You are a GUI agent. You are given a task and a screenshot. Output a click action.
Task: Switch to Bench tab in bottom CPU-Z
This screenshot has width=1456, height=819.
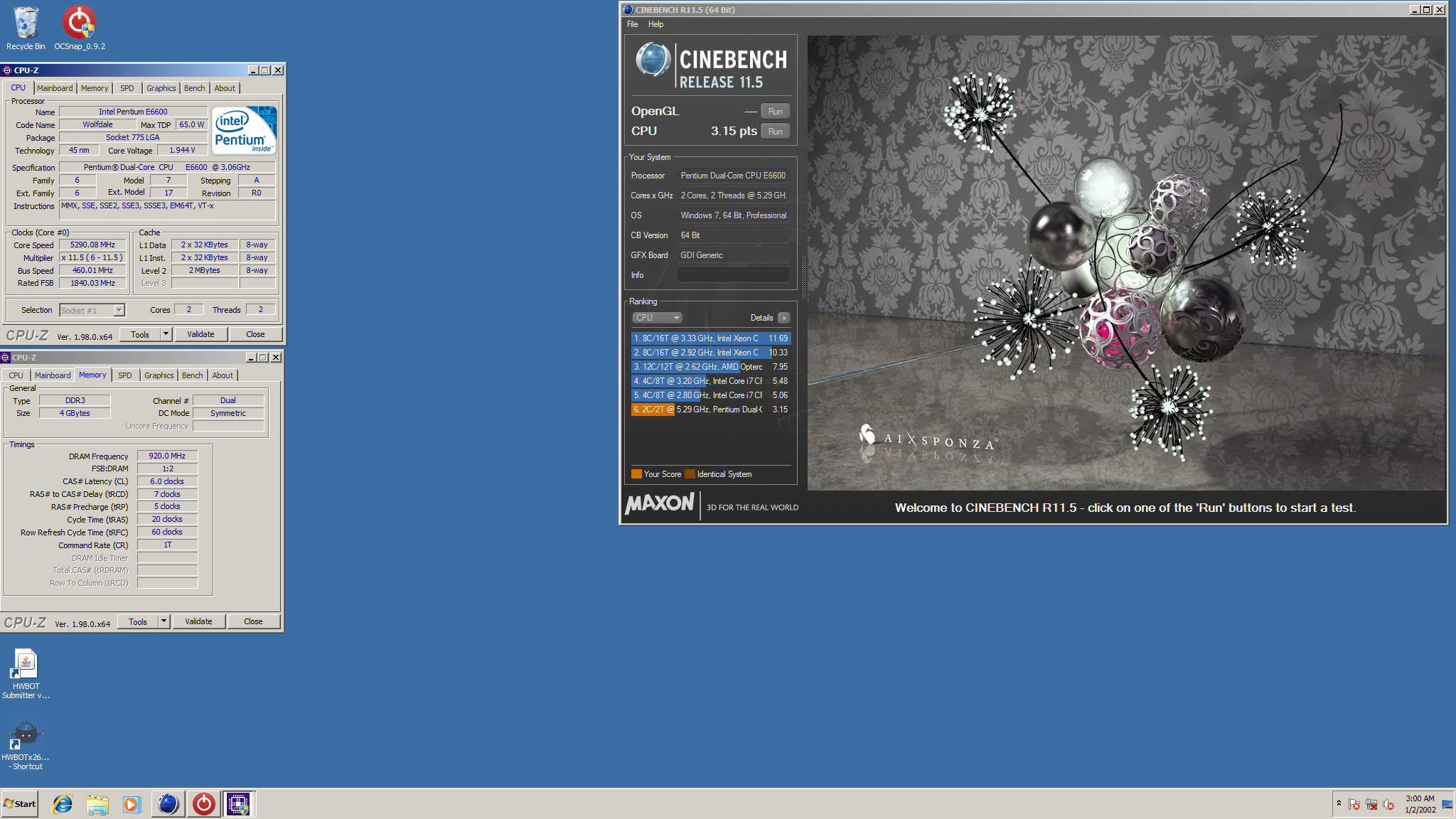[192, 375]
